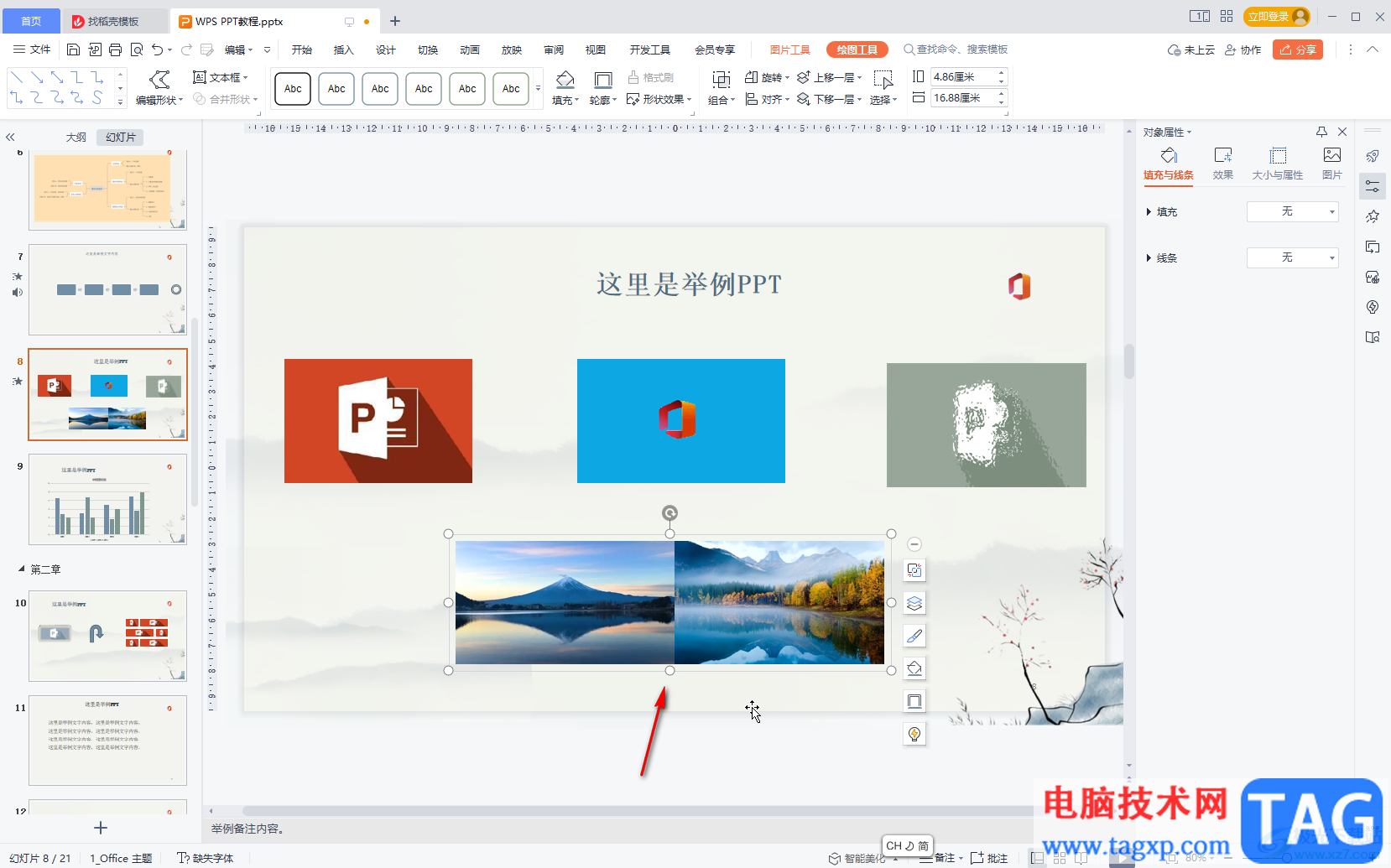Click the Undo arrow icon
Screen dimensions: 1391x868
tap(157, 49)
